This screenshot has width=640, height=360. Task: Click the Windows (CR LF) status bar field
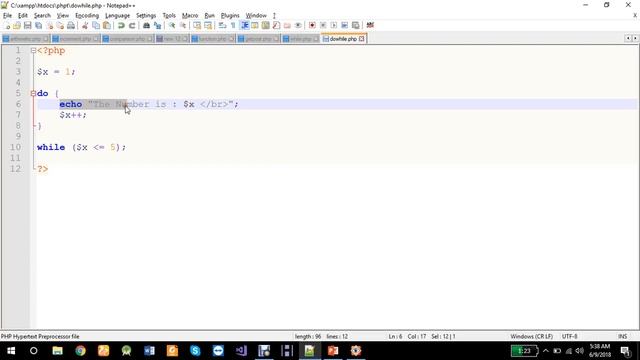tap(531, 336)
